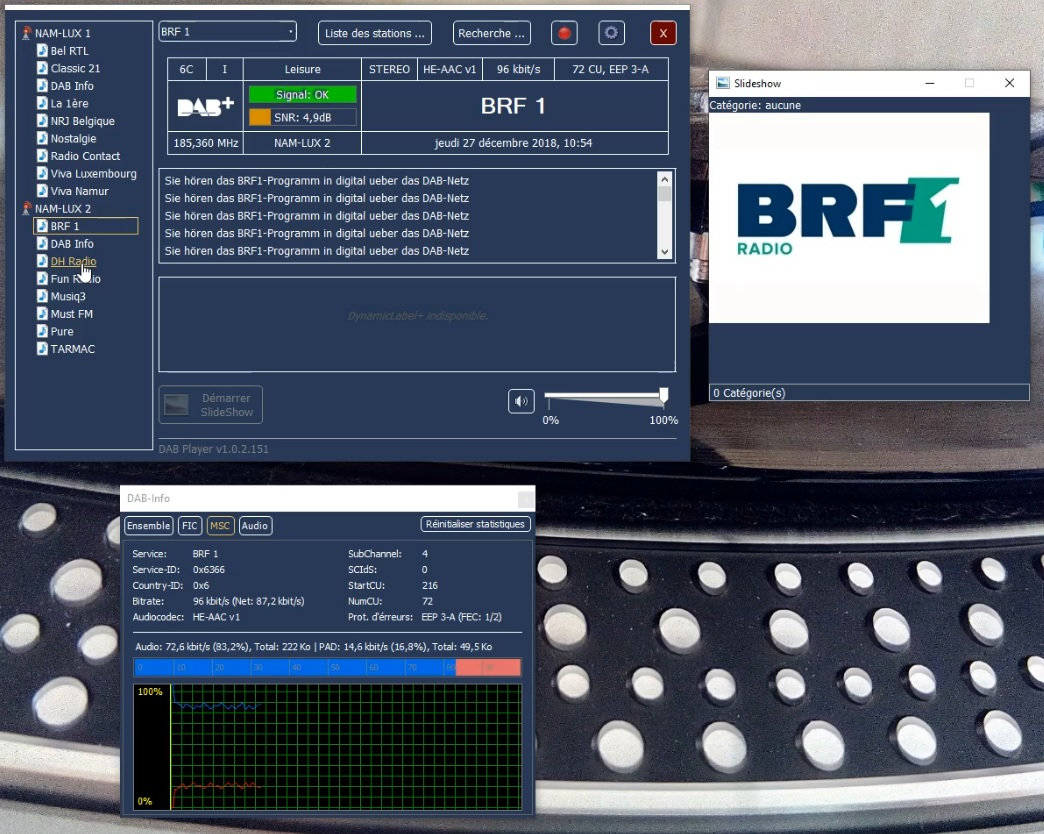This screenshot has height=834, width=1044.
Task: Open the BRF 1 station dropdown
Action: 227,31
